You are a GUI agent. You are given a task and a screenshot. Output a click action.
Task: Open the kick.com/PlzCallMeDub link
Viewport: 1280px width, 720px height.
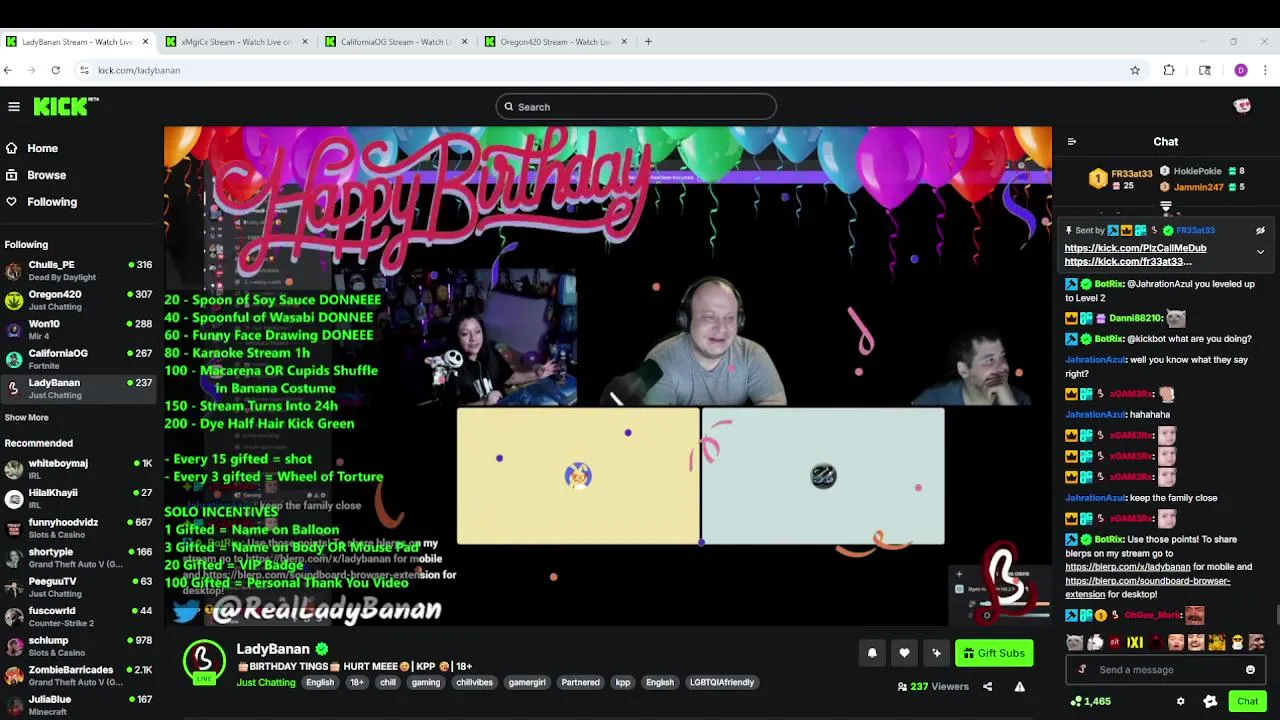click(x=1135, y=248)
